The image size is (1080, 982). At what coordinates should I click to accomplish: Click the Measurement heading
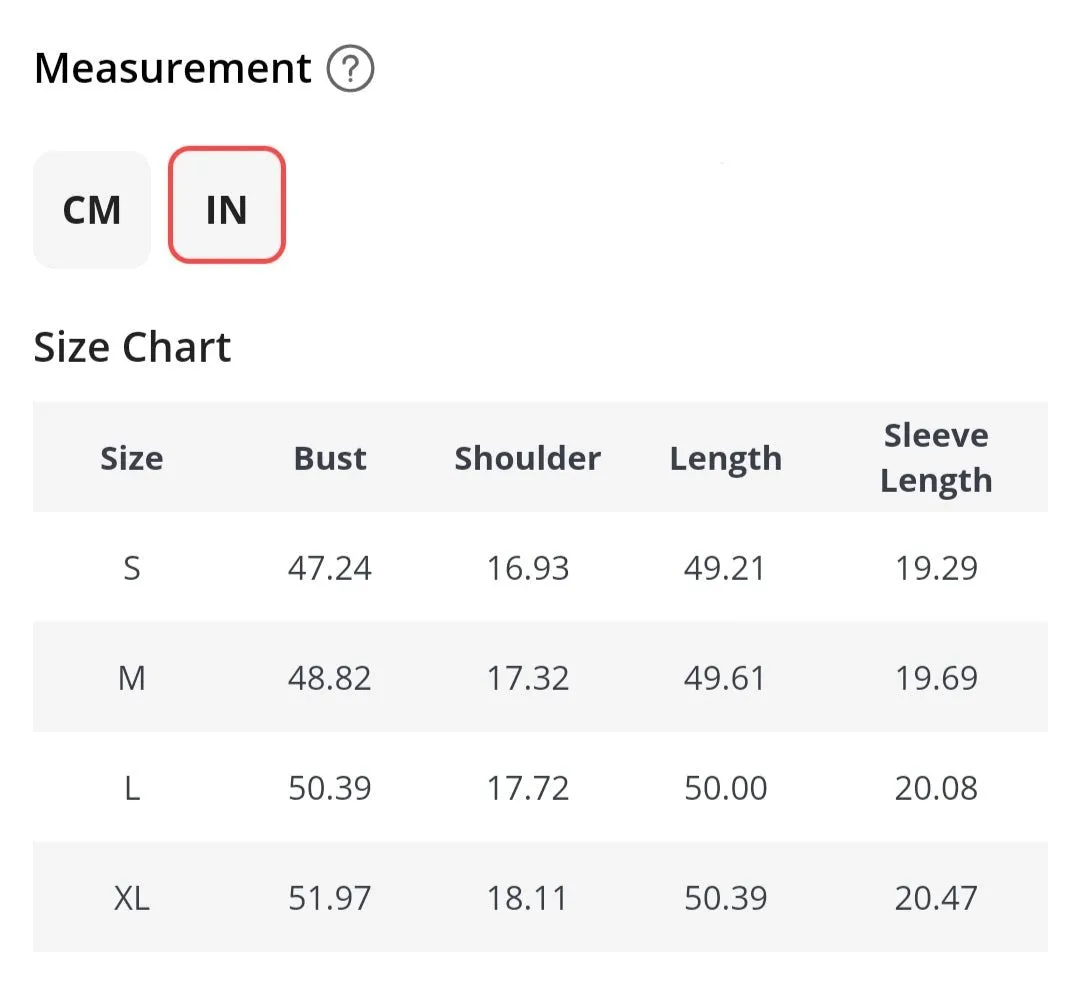click(x=172, y=68)
